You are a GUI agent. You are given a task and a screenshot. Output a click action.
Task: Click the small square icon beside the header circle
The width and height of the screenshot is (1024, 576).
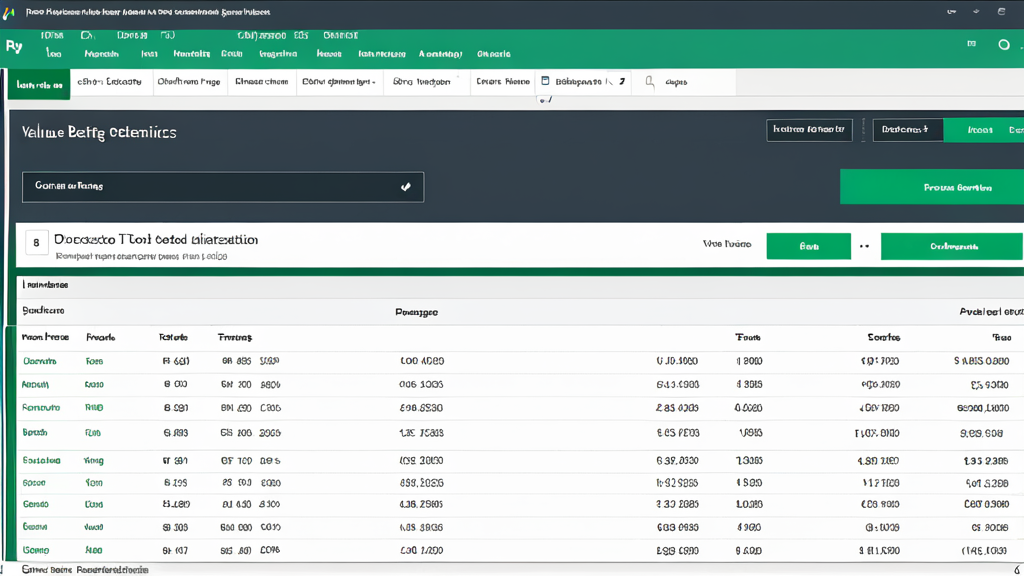pos(971,44)
